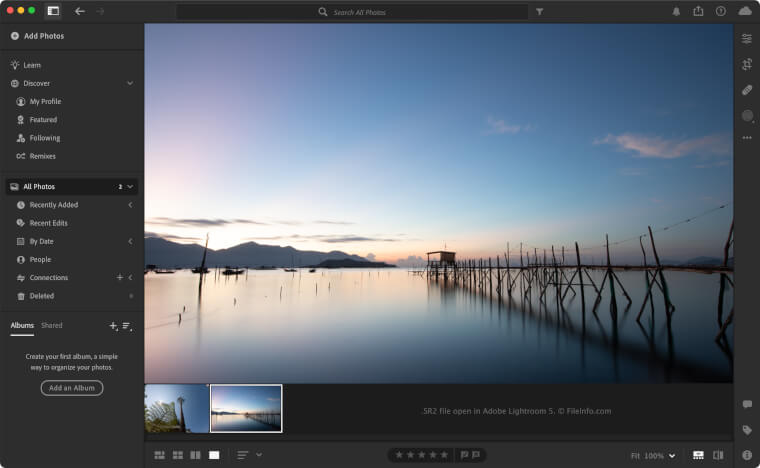
Task: Click Add Photos button
Action: [x=37, y=36]
